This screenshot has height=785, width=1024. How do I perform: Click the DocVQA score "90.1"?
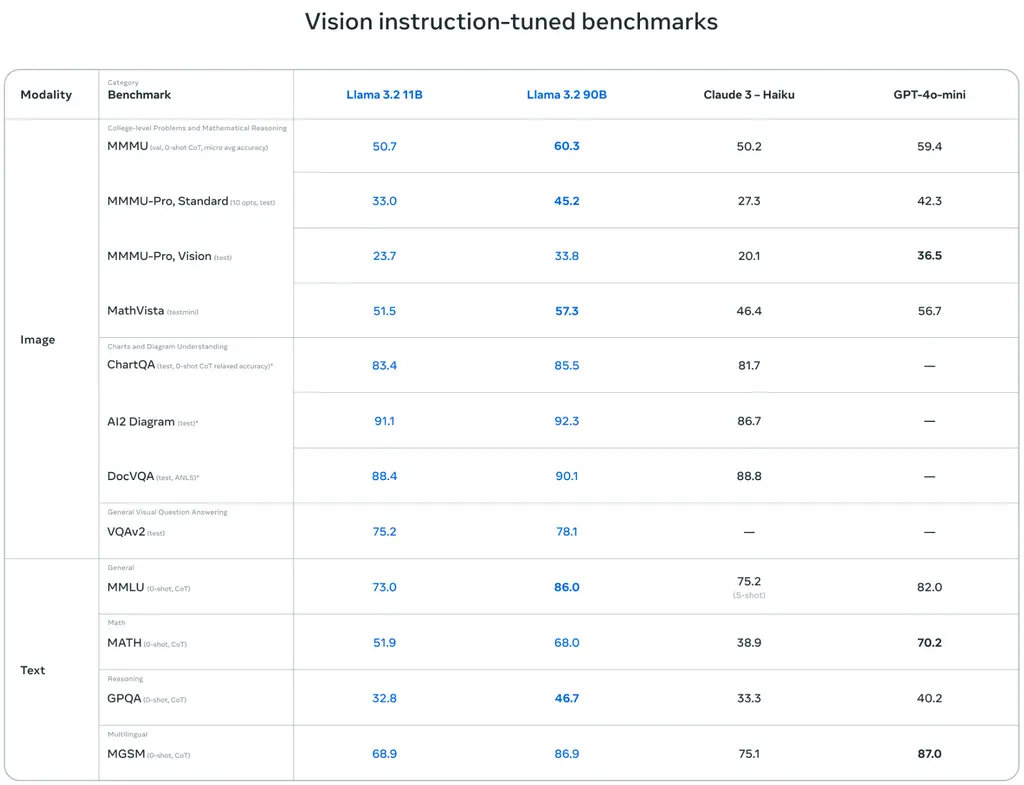(567, 476)
